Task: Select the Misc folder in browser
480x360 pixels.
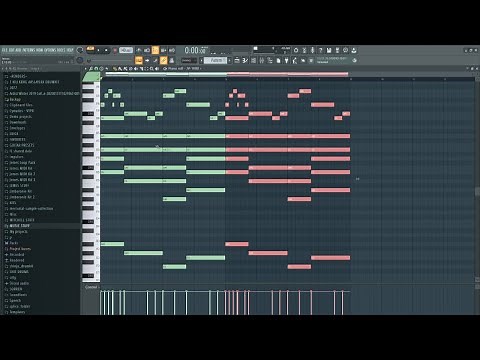Action: click(x=13, y=214)
